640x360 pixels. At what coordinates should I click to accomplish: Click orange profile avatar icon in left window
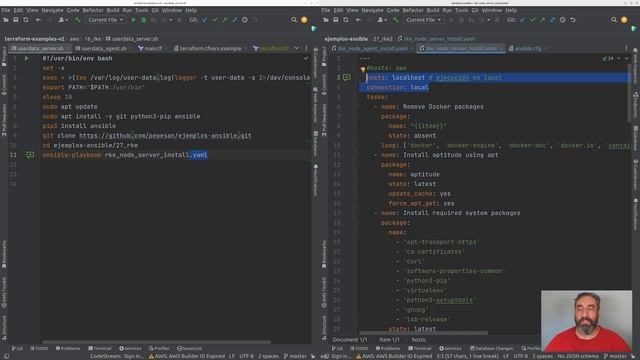point(304,20)
